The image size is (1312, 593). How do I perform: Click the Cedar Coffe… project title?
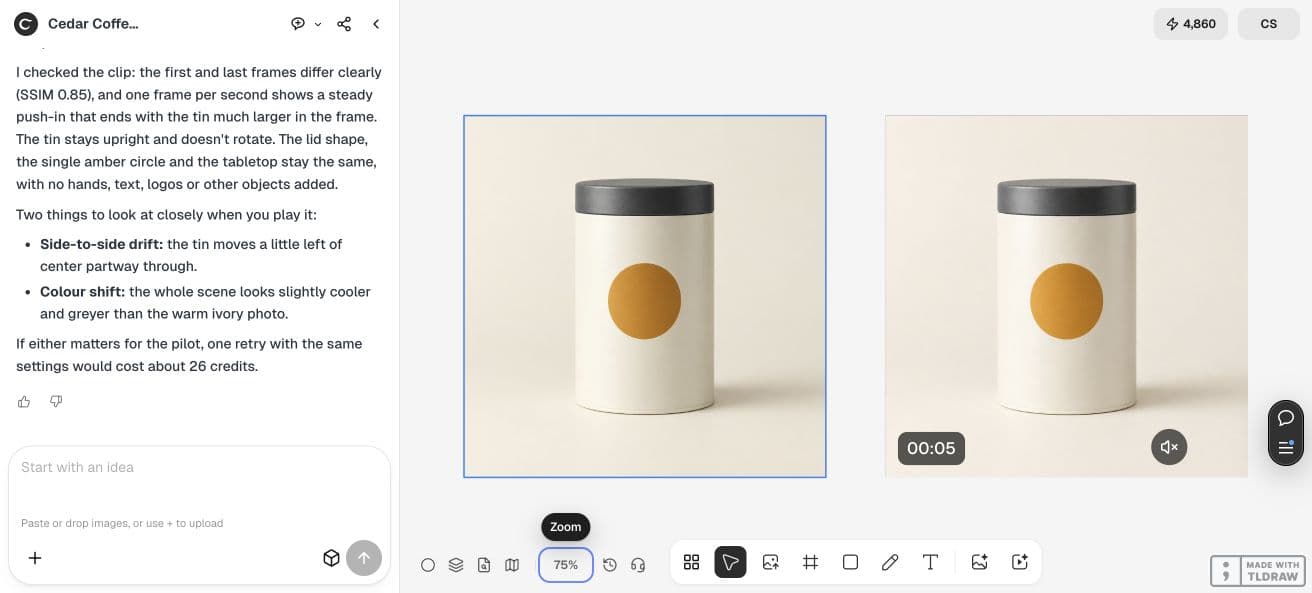[x=93, y=24]
